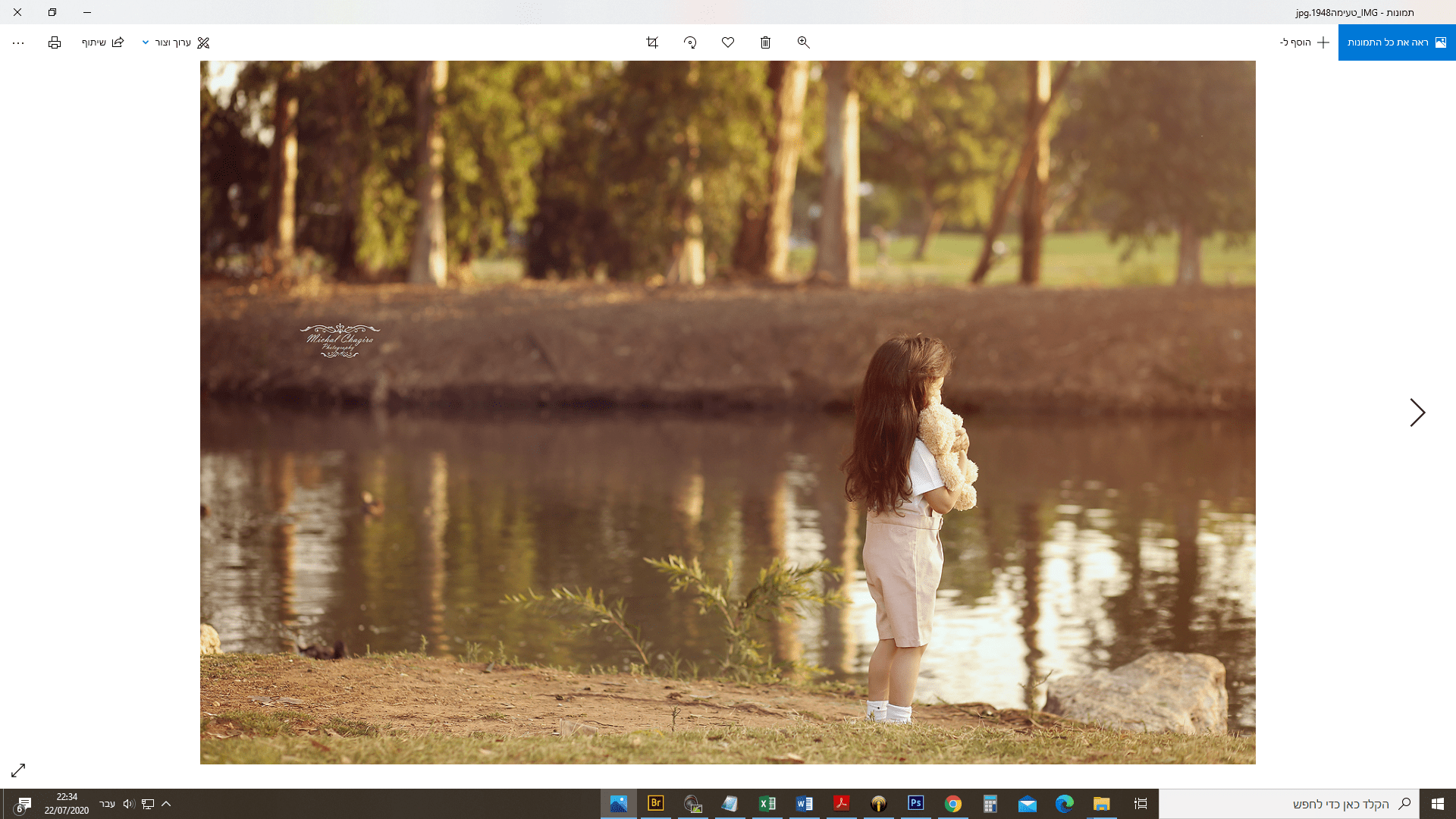Open the three-dot more options menu

click(18, 42)
